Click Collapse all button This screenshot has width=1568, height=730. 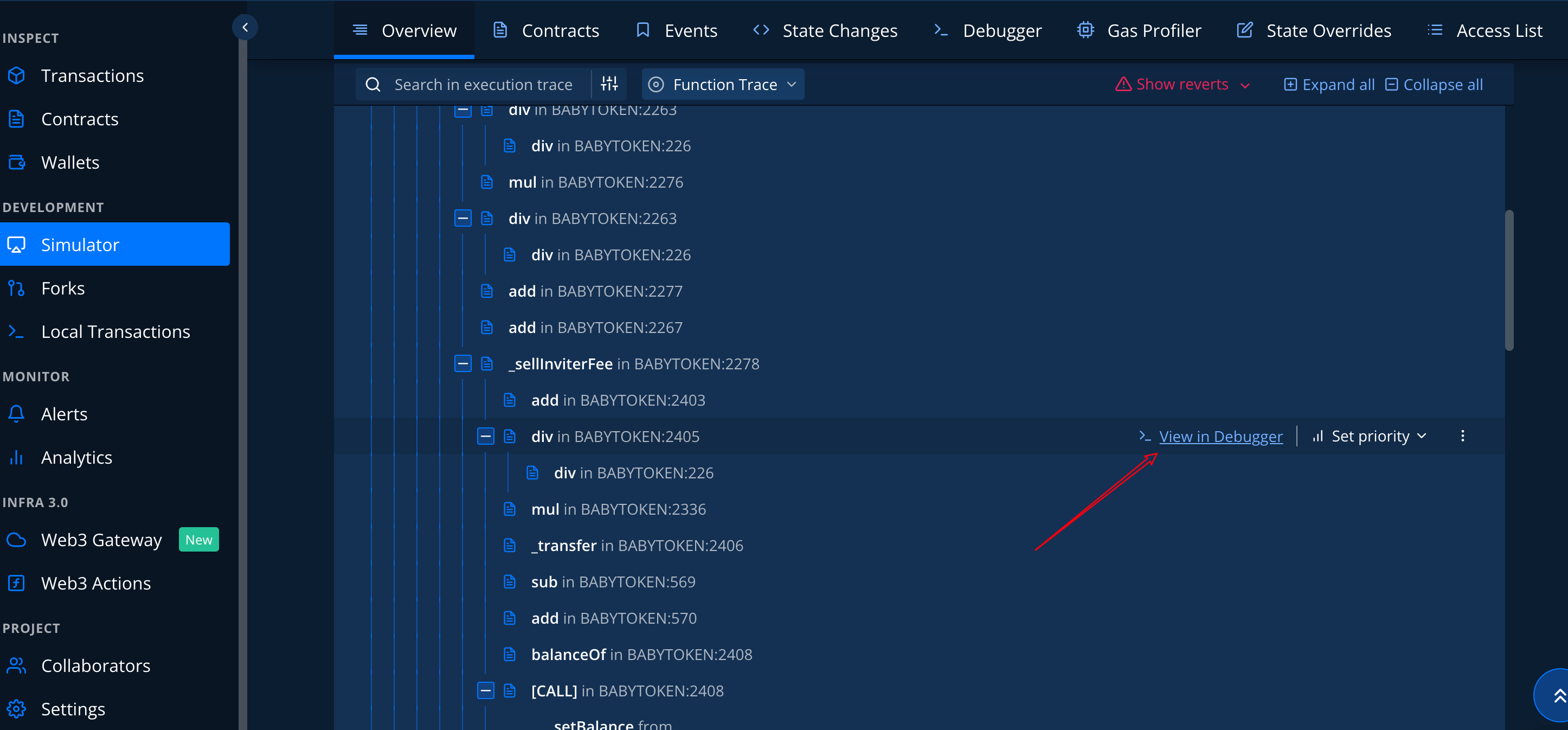(1434, 85)
